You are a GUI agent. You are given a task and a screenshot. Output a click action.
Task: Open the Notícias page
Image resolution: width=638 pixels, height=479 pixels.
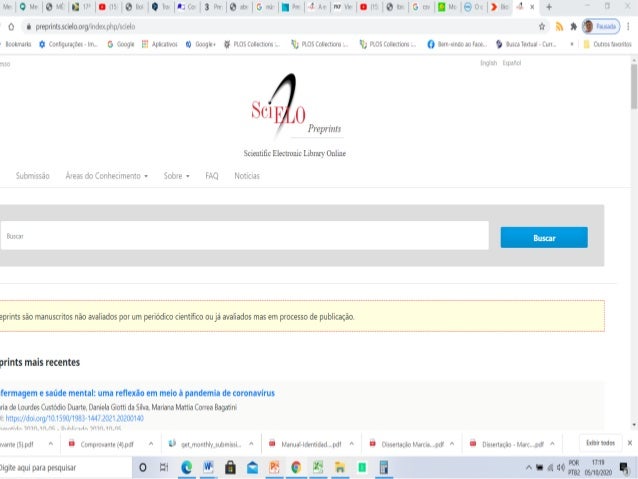247,176
